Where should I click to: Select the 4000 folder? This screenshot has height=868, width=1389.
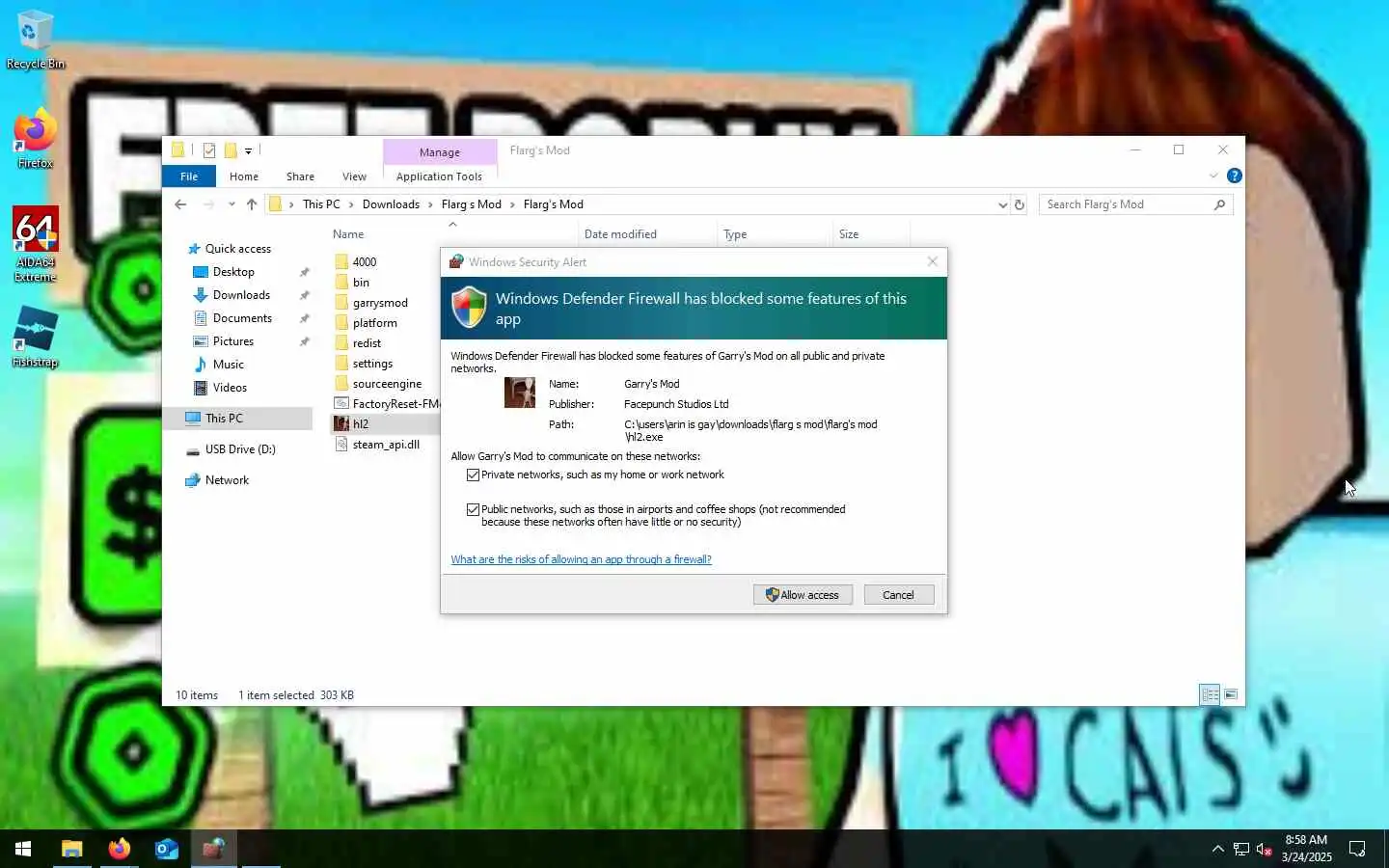tap(364, 262)
